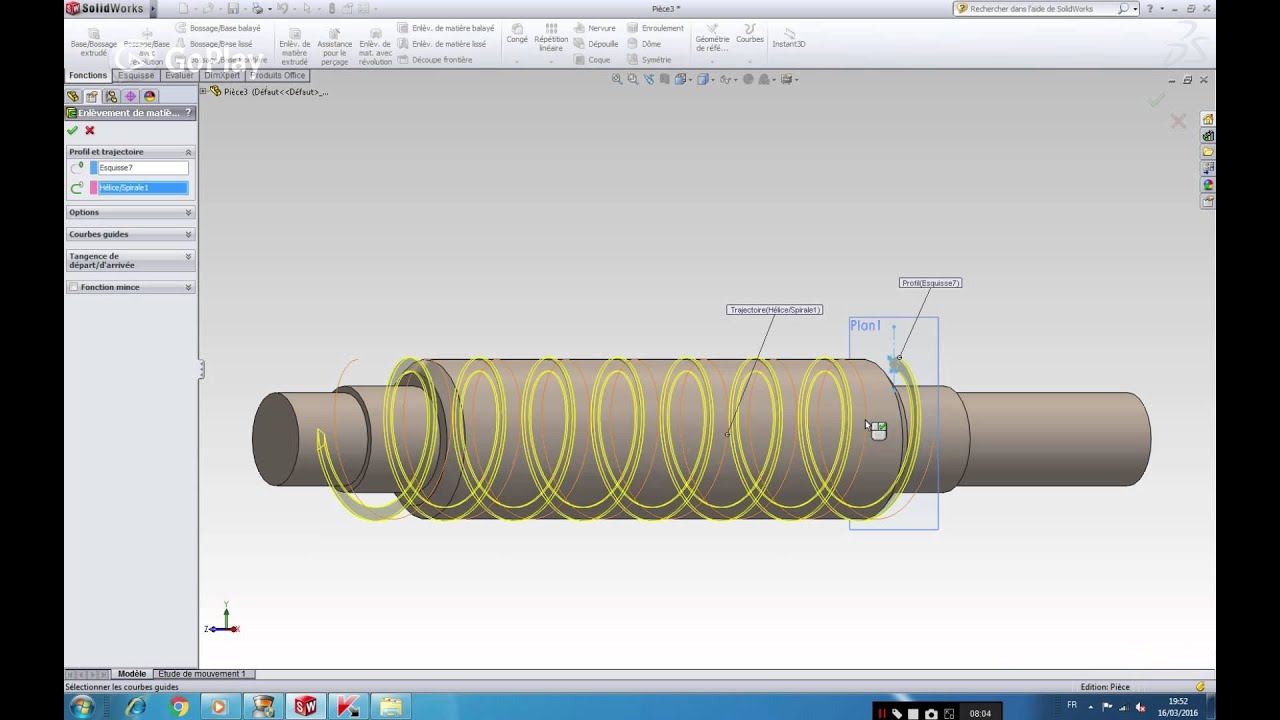Click Zoom to Area icon
1280x720 pixels.
633,79
